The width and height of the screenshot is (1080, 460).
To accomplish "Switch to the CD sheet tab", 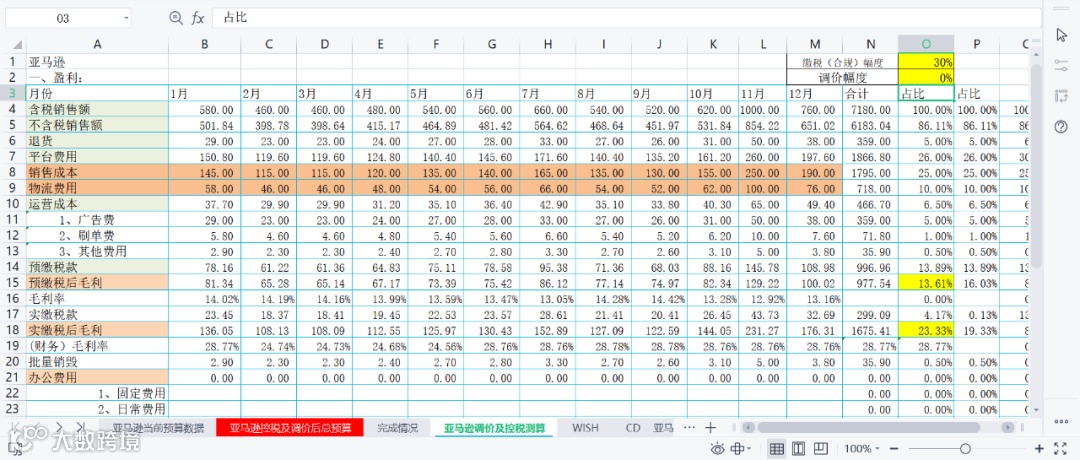I will [633, 428].
